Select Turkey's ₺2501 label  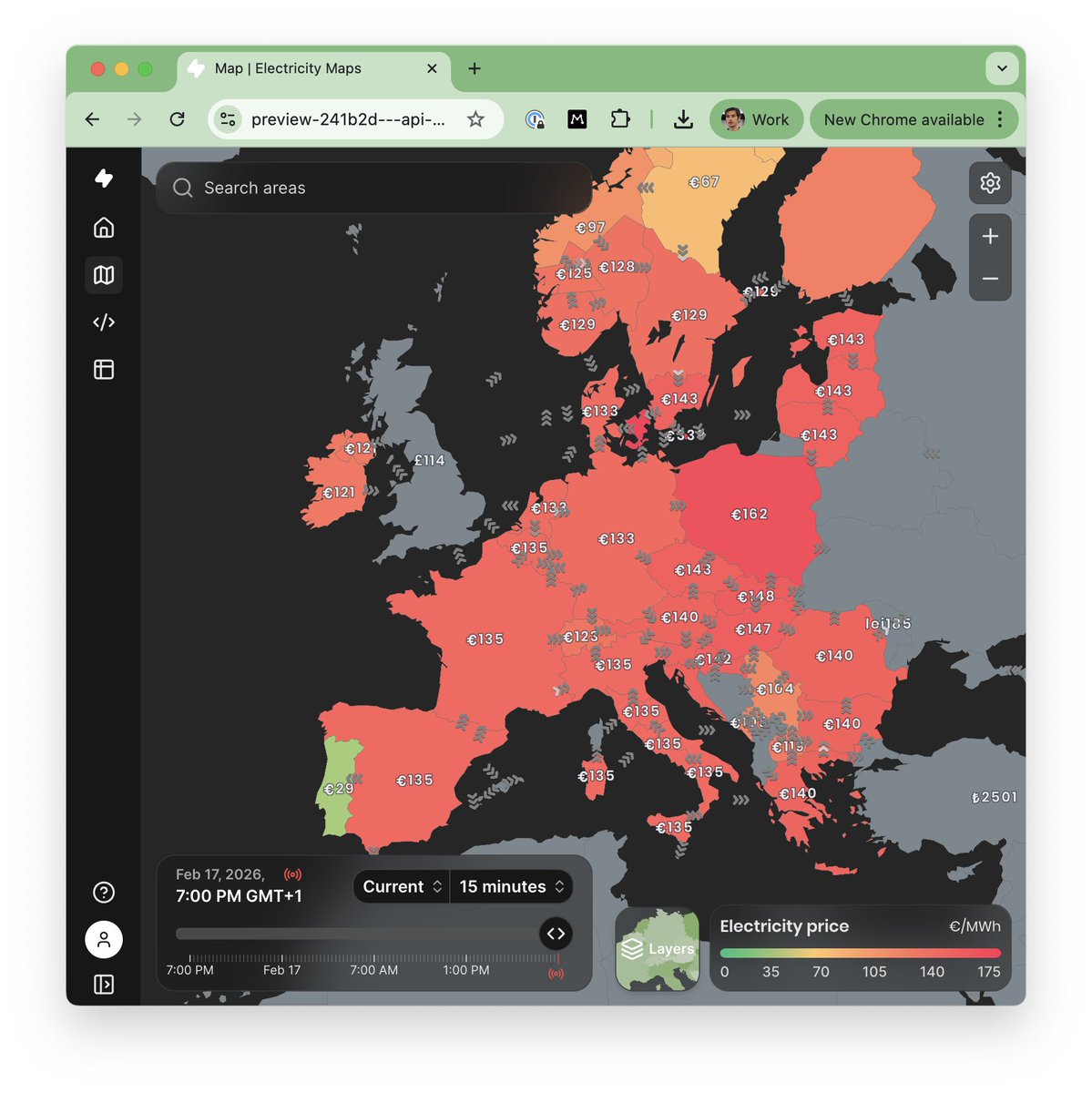pyautogui.click(x=994, y=797)
